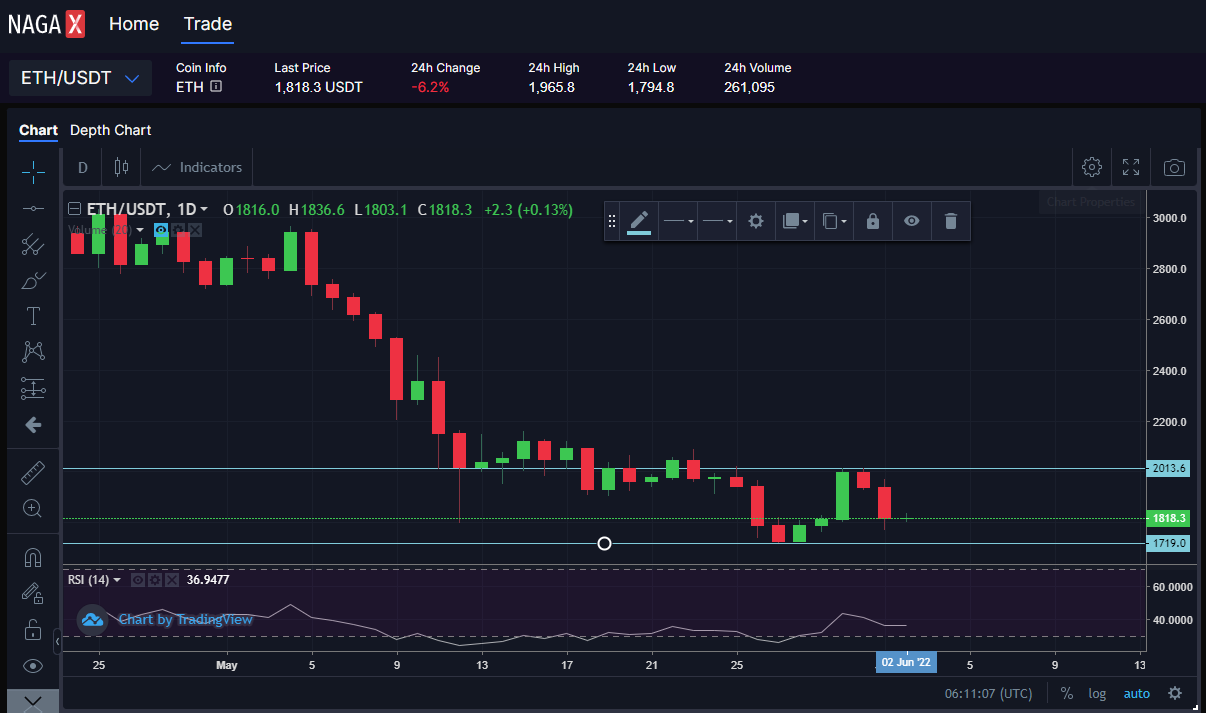Collapse the drawing toolbar with bottom chevron
This screenshot has height=713, width=1206.
pos(33,700)
